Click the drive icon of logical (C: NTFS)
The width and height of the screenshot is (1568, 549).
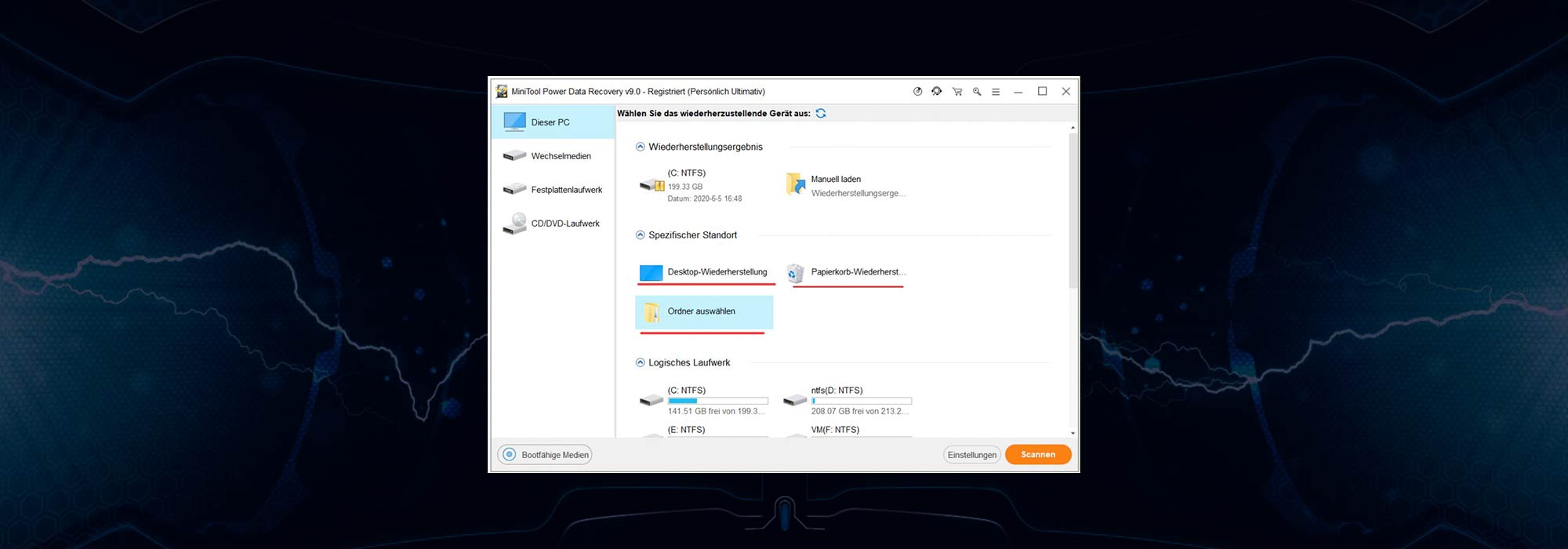652,401
